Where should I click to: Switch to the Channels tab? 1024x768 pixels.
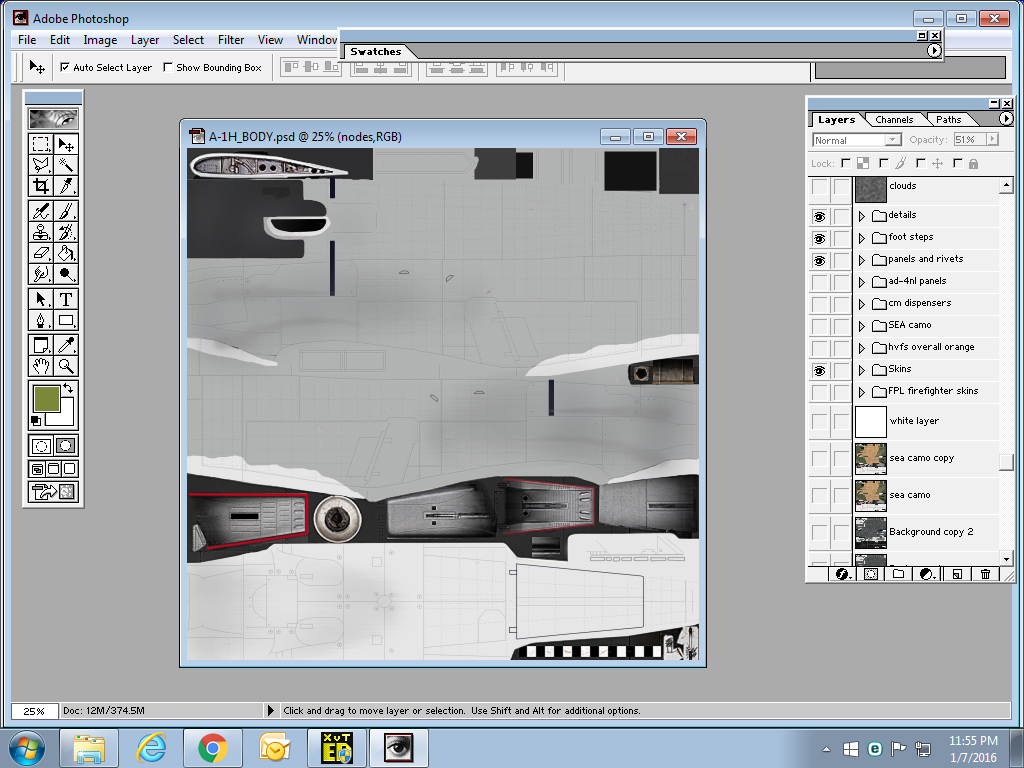[x=894, y=120]
